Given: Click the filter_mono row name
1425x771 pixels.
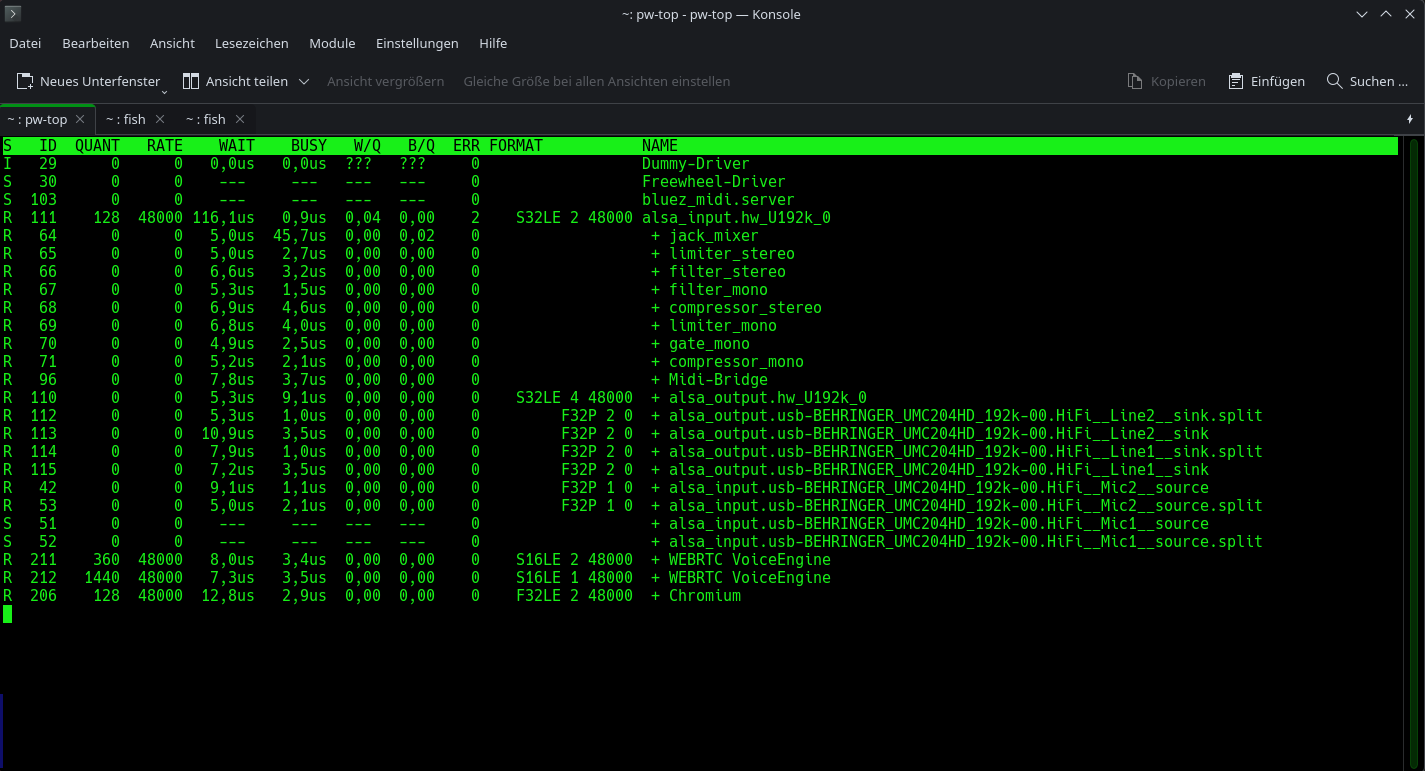Looking at the screenshot, I should [718, 290].
